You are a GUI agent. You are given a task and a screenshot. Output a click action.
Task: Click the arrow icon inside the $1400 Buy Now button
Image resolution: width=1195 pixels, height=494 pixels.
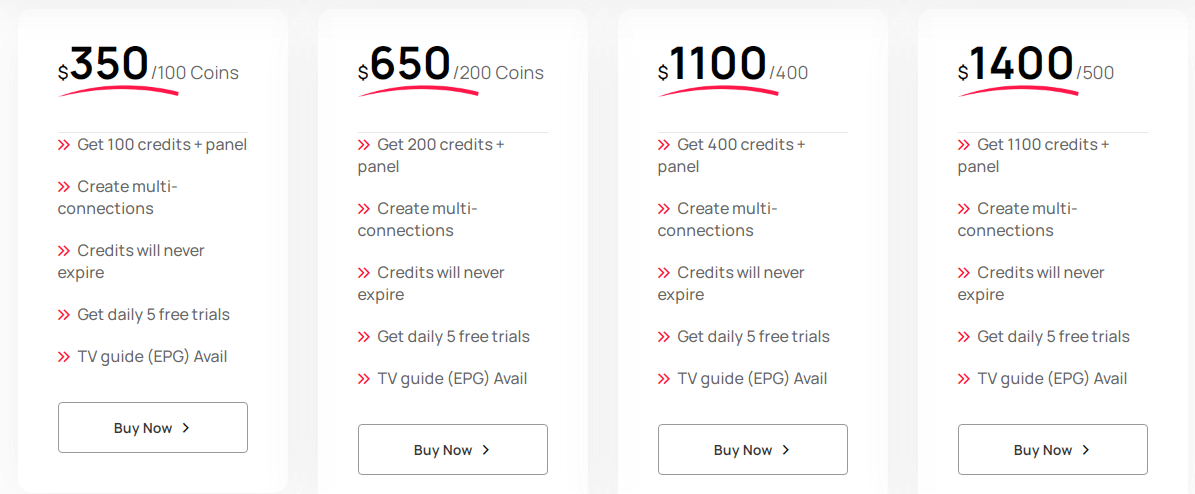pyautogui.click(x=1086, y=450)
